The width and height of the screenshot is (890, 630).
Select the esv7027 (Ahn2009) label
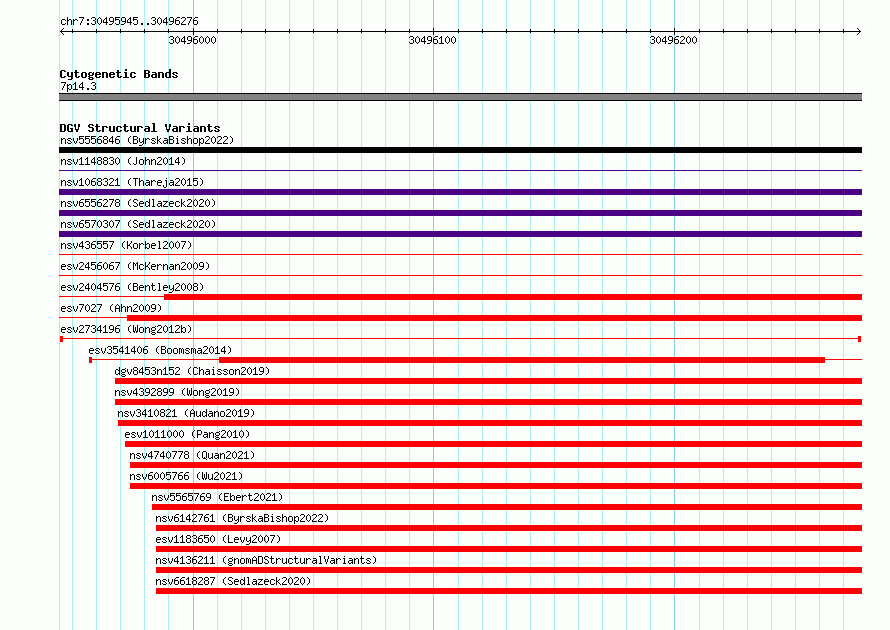[x=111, y=308]
